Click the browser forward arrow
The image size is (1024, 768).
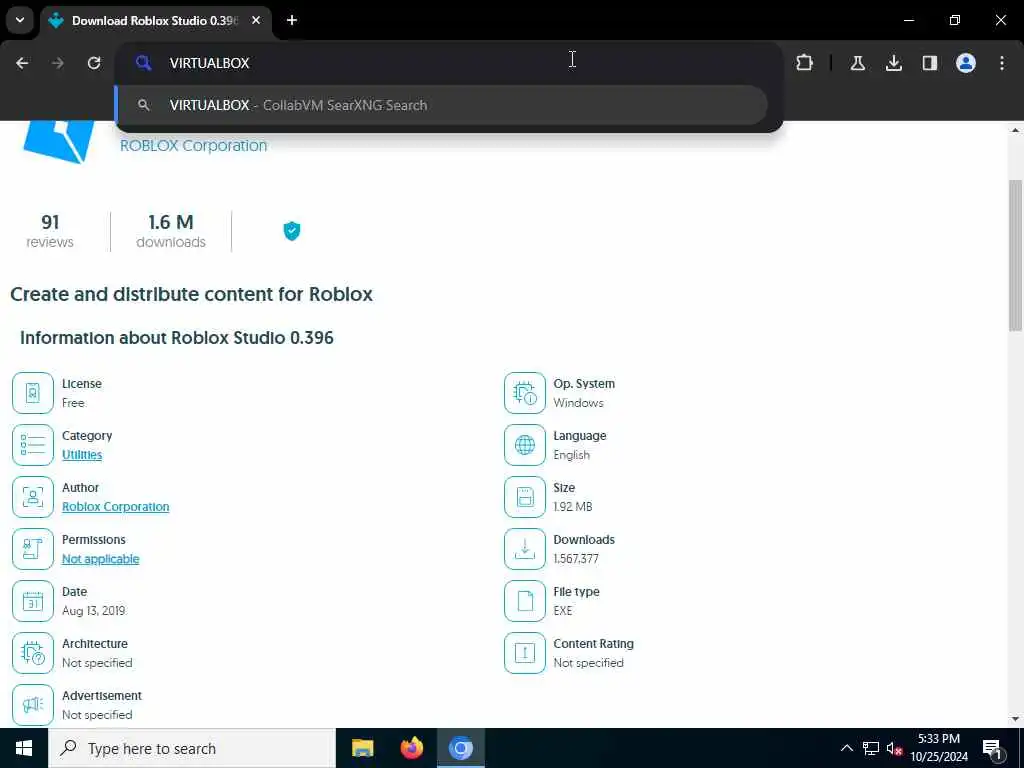[58, 63]
